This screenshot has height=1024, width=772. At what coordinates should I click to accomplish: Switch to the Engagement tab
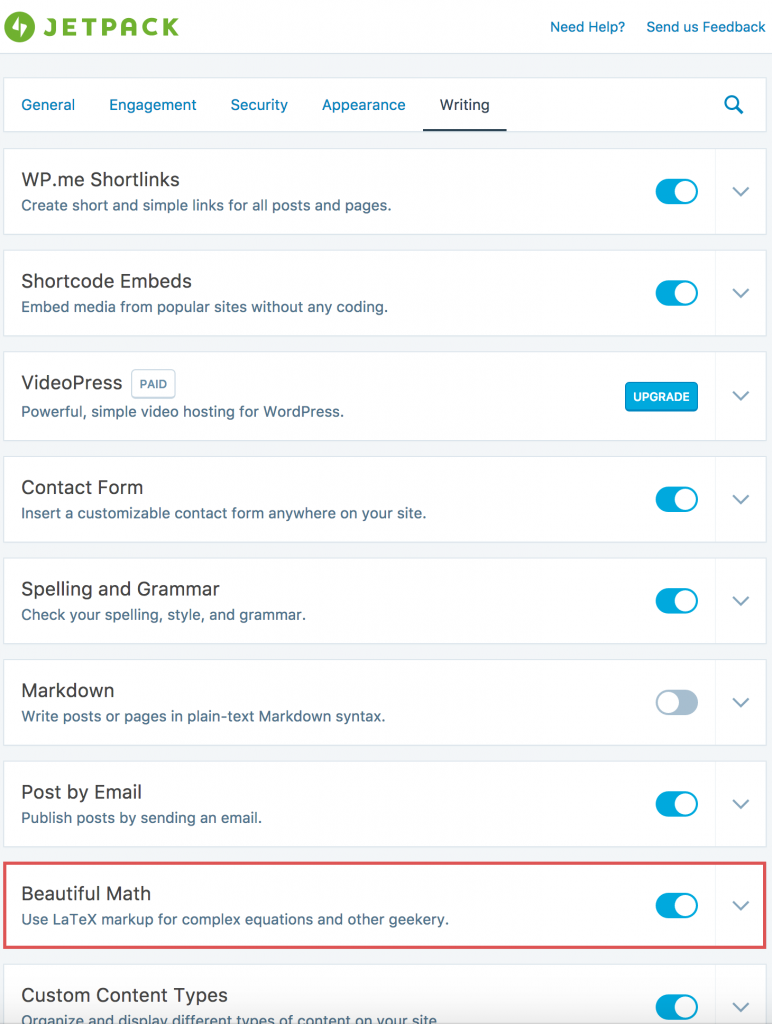[x=153, y=105]
